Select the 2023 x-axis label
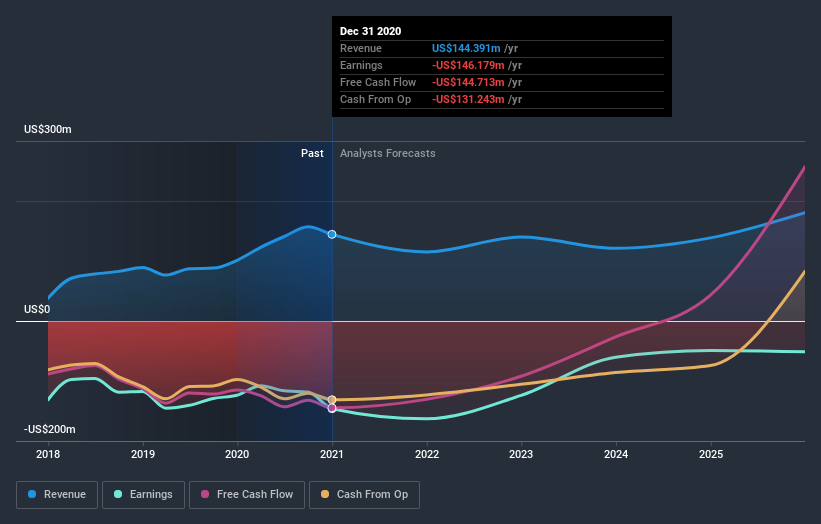This screenshot has width=821, height=524. 521,454
